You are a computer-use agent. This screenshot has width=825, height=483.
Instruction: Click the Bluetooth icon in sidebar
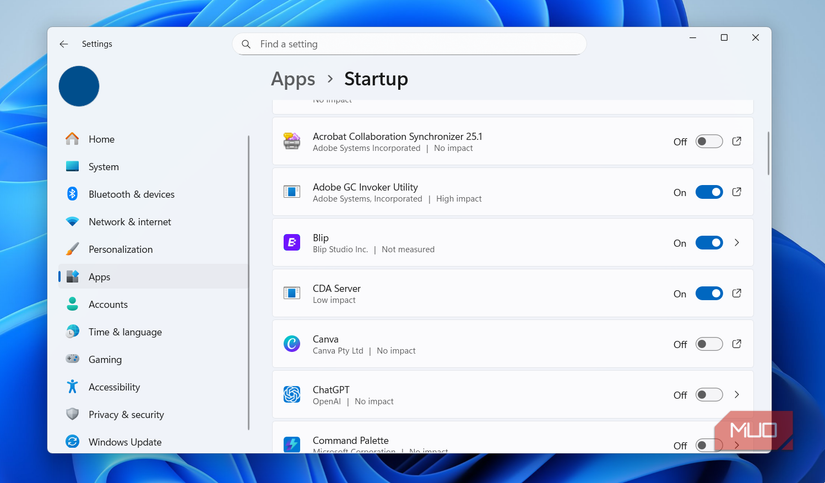tap(72, 194)
